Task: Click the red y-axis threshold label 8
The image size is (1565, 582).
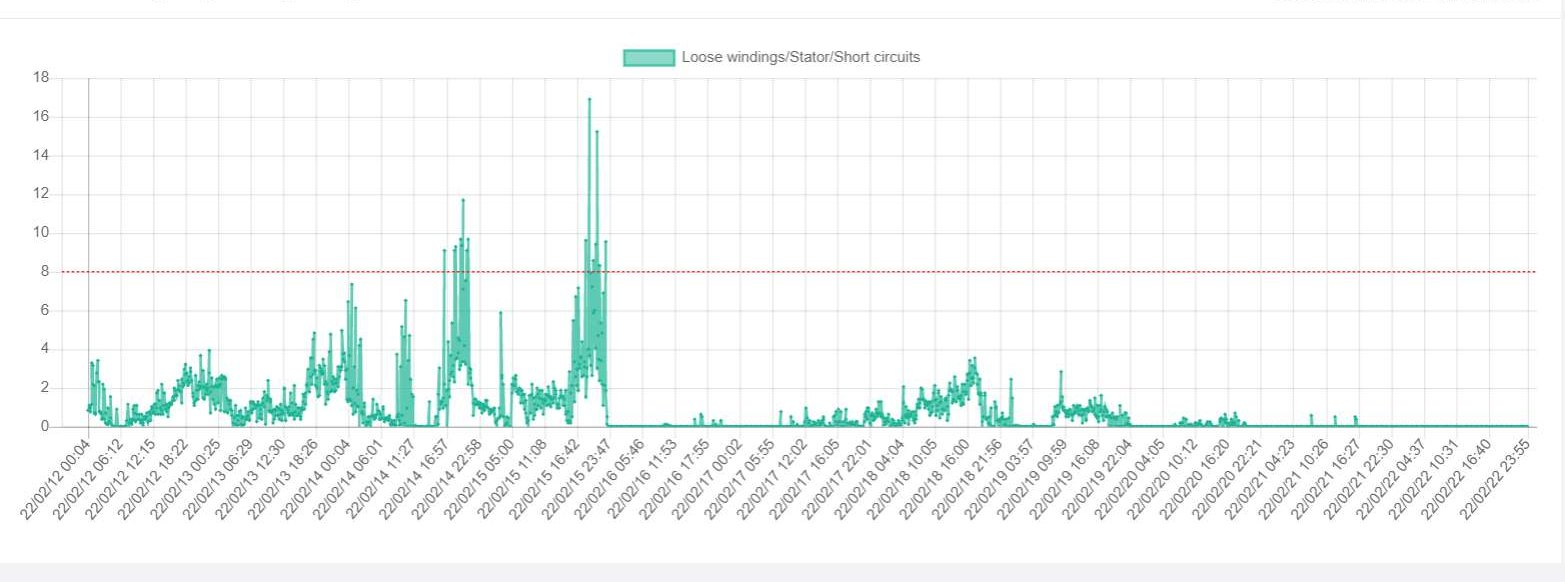Action: tap(45, 272)
